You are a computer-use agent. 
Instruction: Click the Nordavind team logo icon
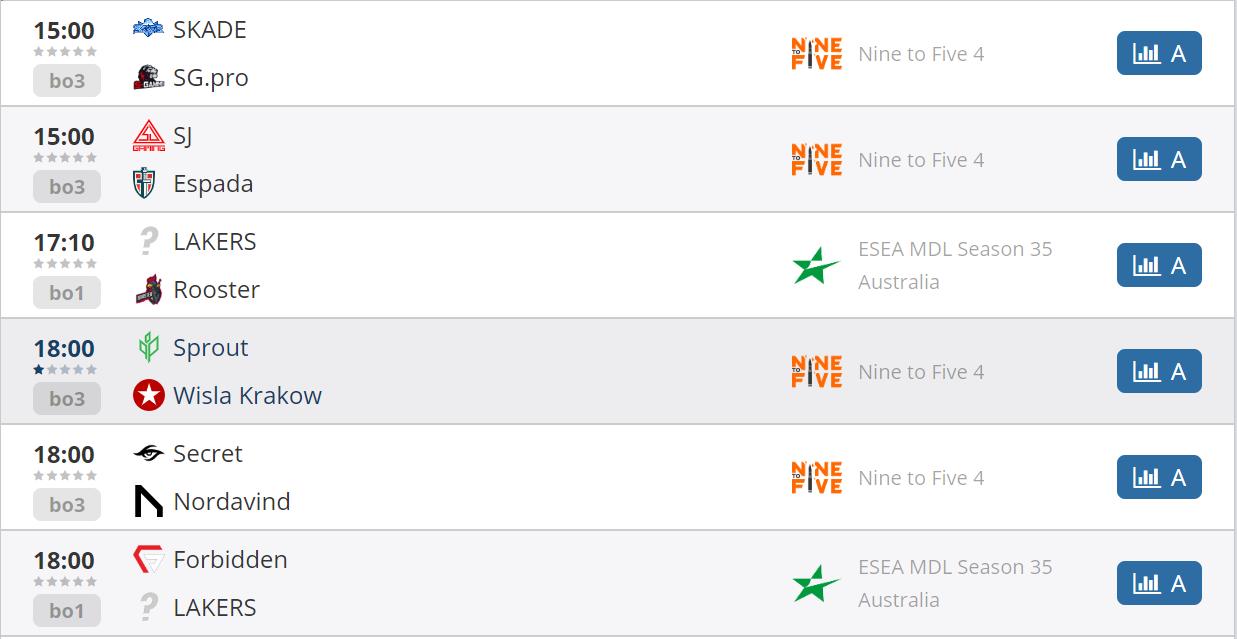(x=148, y=501)
